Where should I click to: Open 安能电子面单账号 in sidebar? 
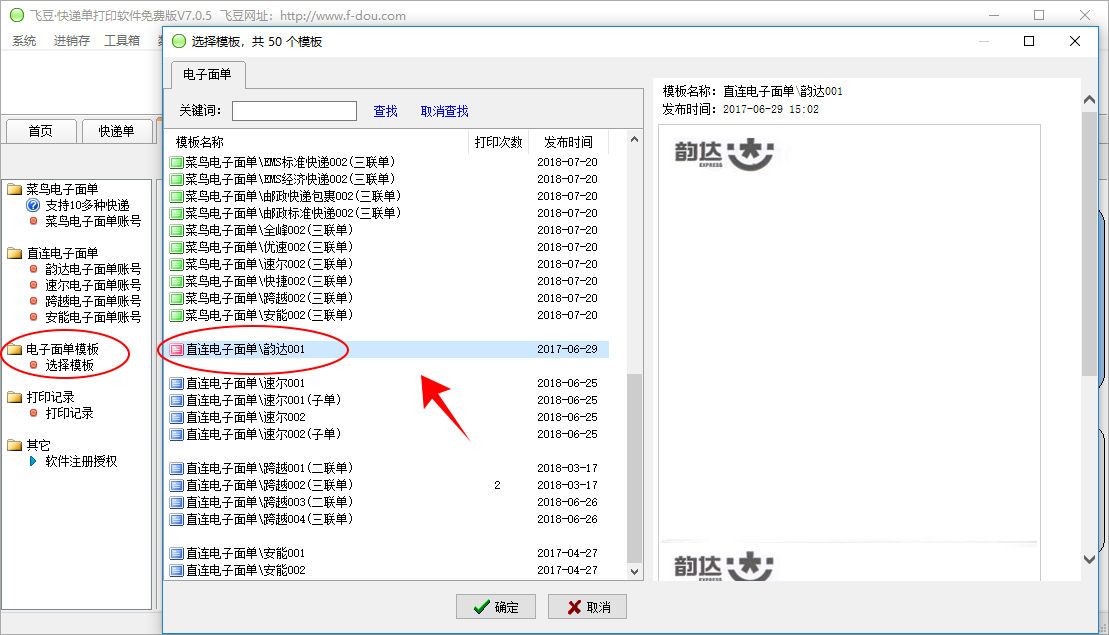pos(93,317)
